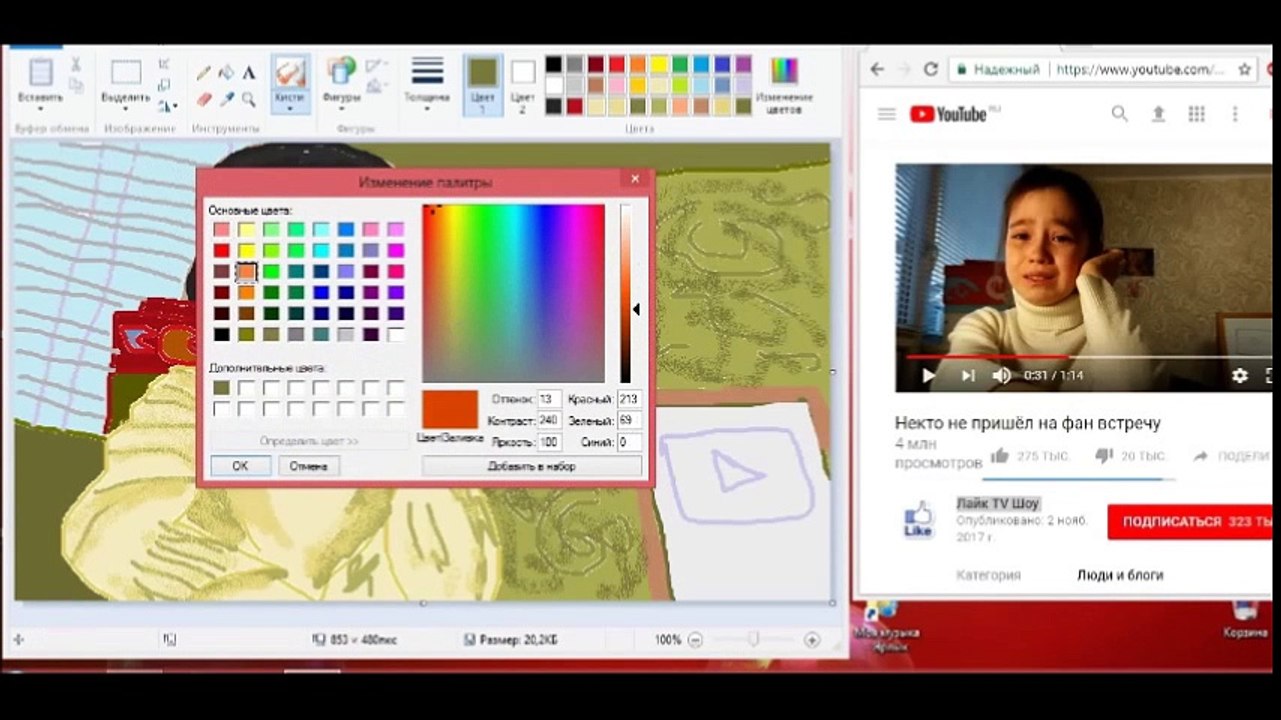Mute the video with the speaker icon
This screenshot has width=1281, height=720.
pos(1001,375)
